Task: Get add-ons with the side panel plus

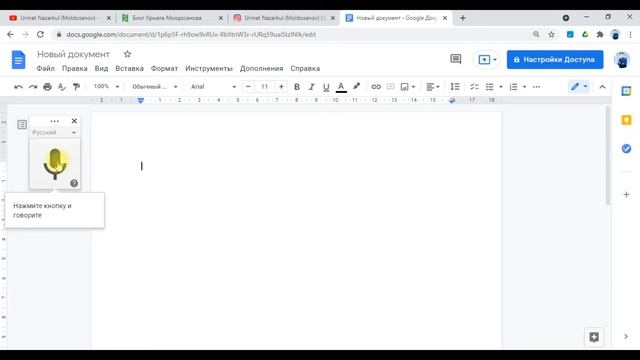Action: click(x=627, y=194)
